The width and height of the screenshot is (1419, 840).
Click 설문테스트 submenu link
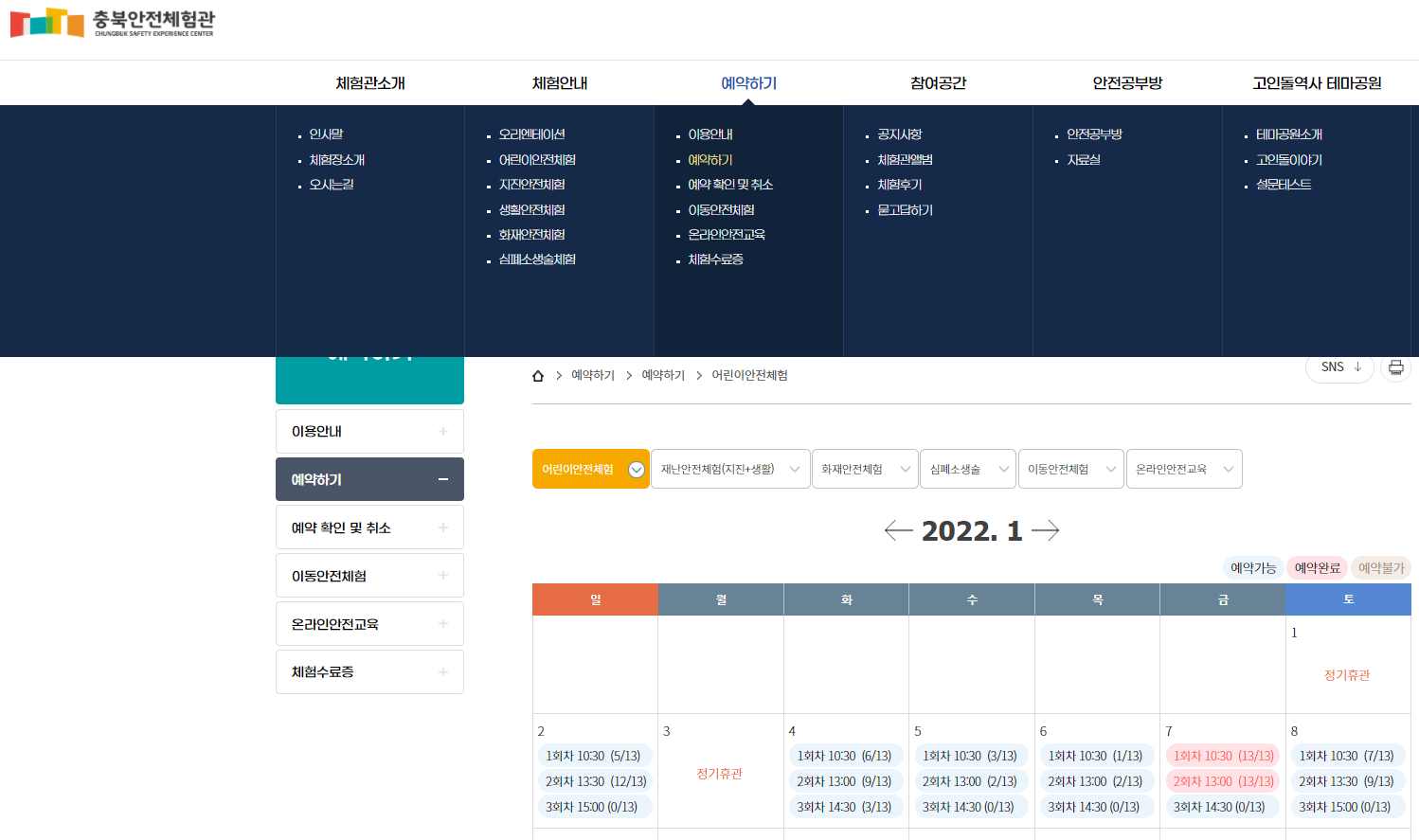[1284, 185]
